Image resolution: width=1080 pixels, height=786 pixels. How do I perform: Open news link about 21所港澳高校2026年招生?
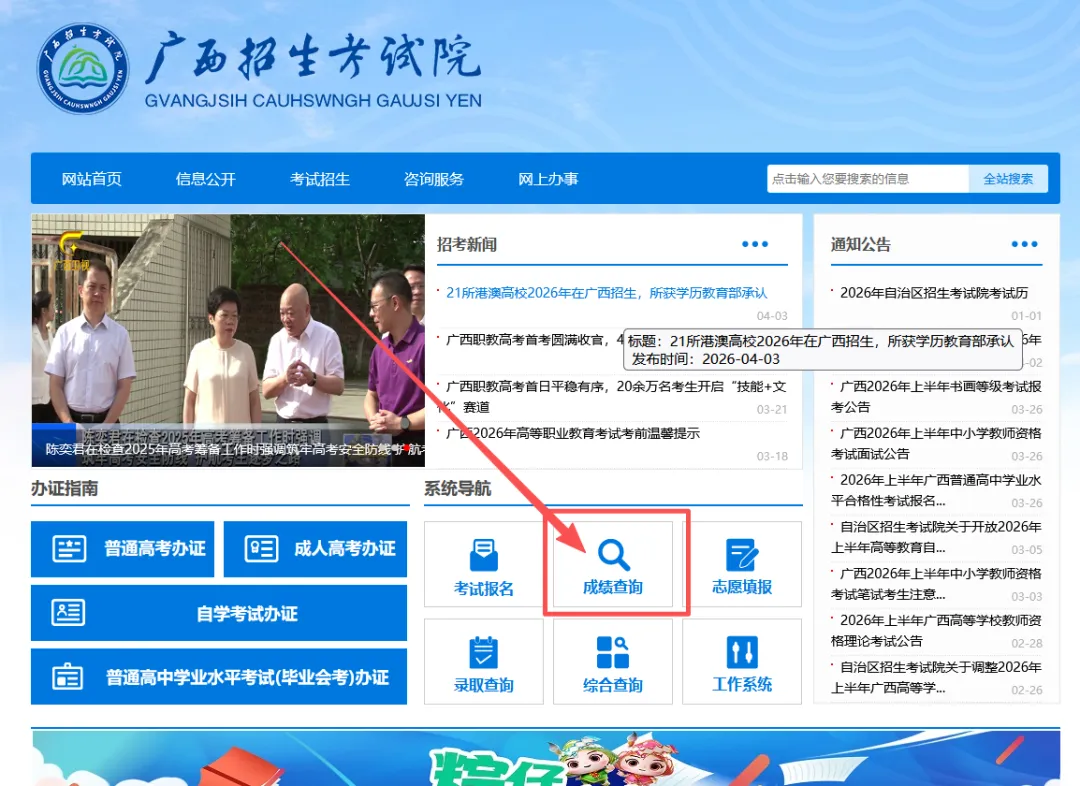click(x=607, y=293)
